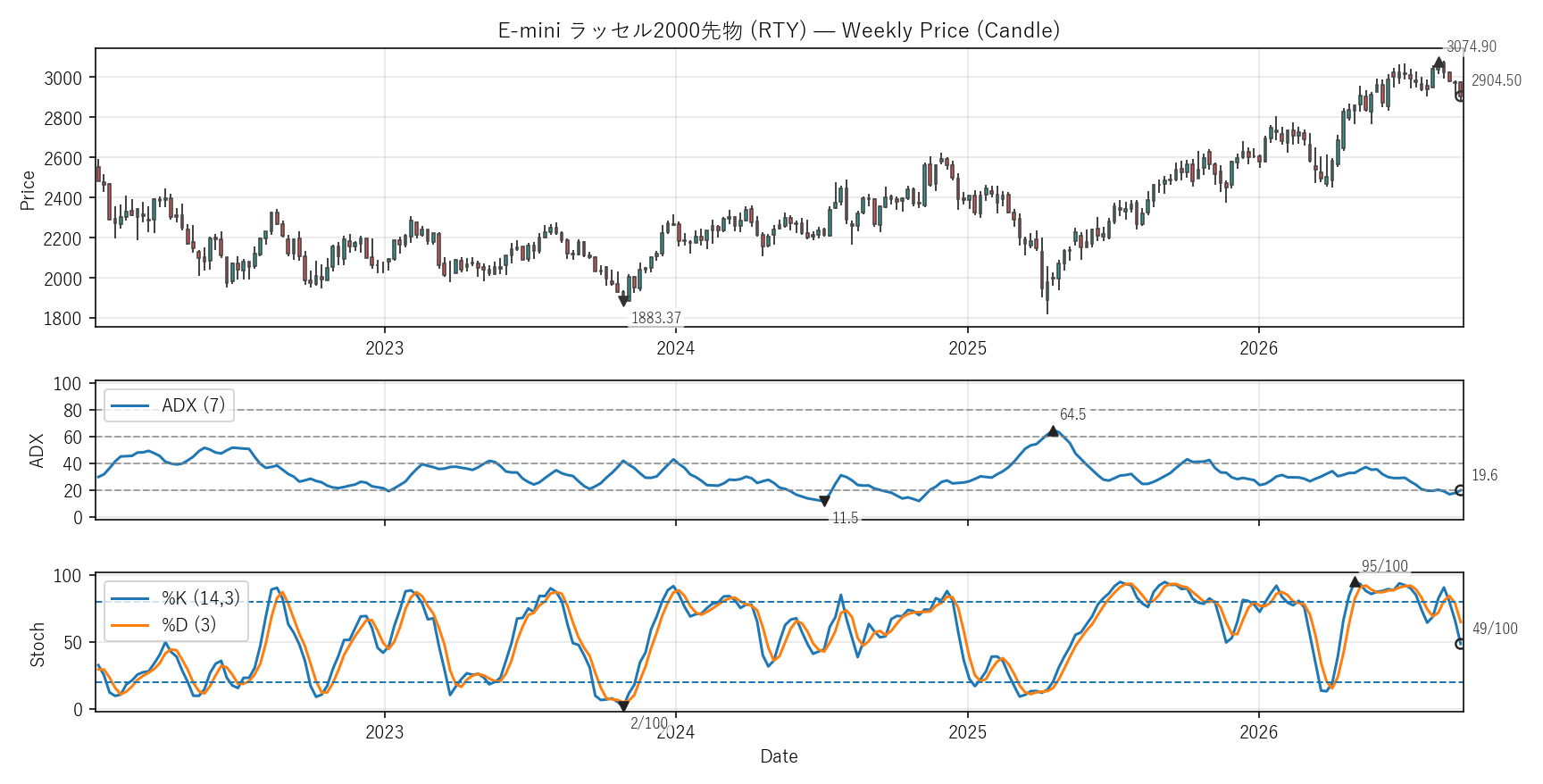This screenshot has height=784, width=1543.
Task: Click the "Stoch" y-axis label
Action: 37,645
